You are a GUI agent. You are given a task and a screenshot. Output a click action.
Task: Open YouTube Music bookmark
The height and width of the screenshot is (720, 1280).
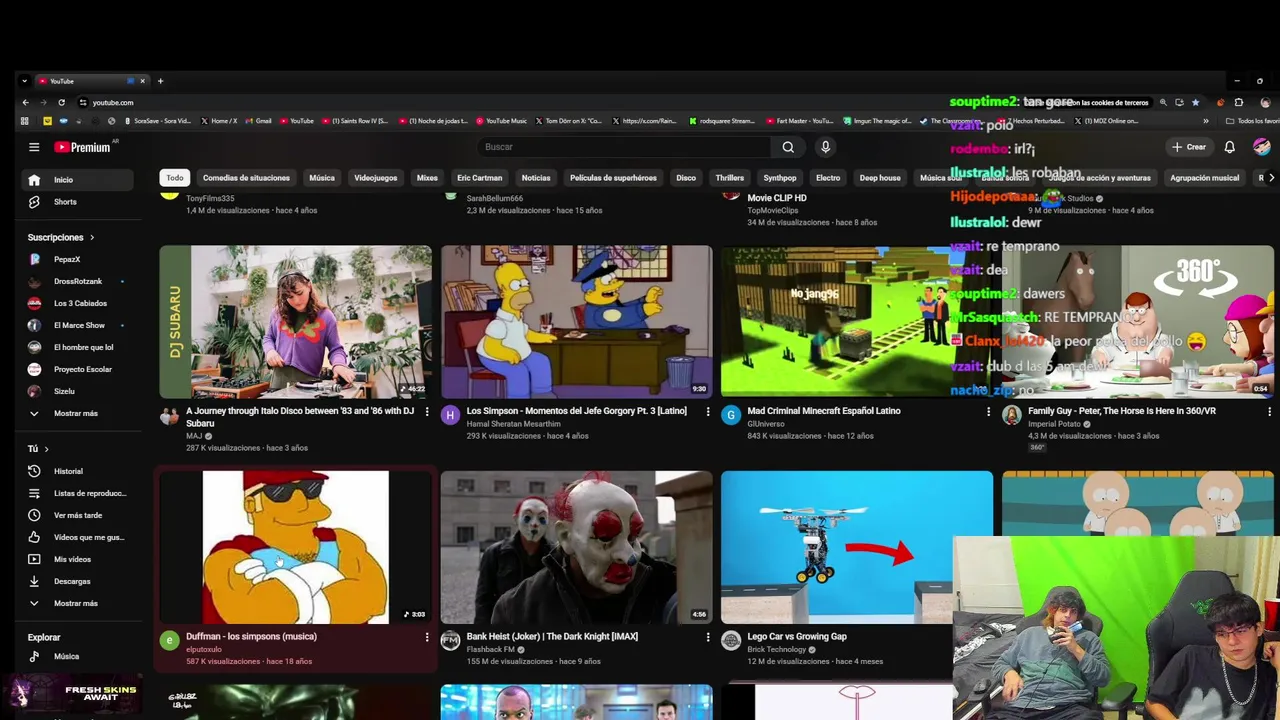(x=501, y=121)
